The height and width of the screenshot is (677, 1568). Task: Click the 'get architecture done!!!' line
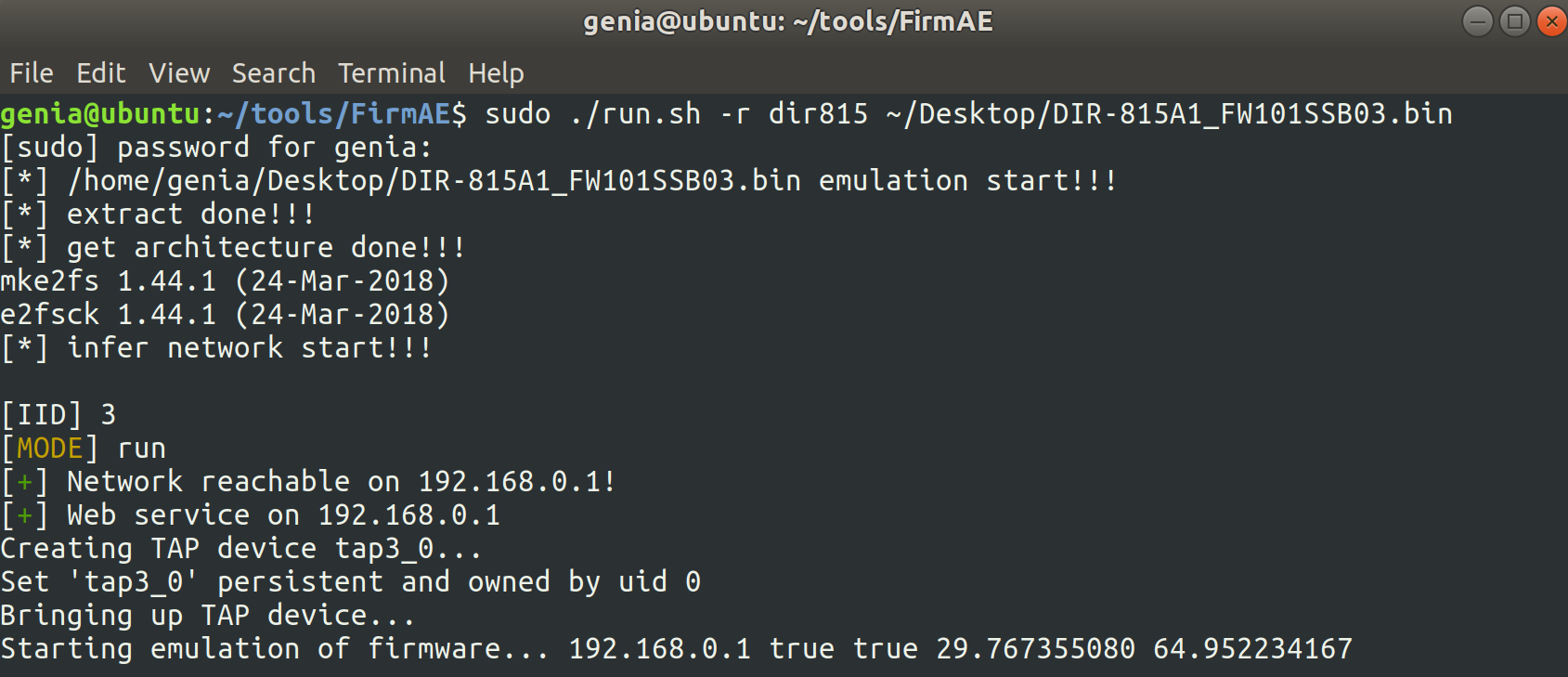click(x=233, y=248)
